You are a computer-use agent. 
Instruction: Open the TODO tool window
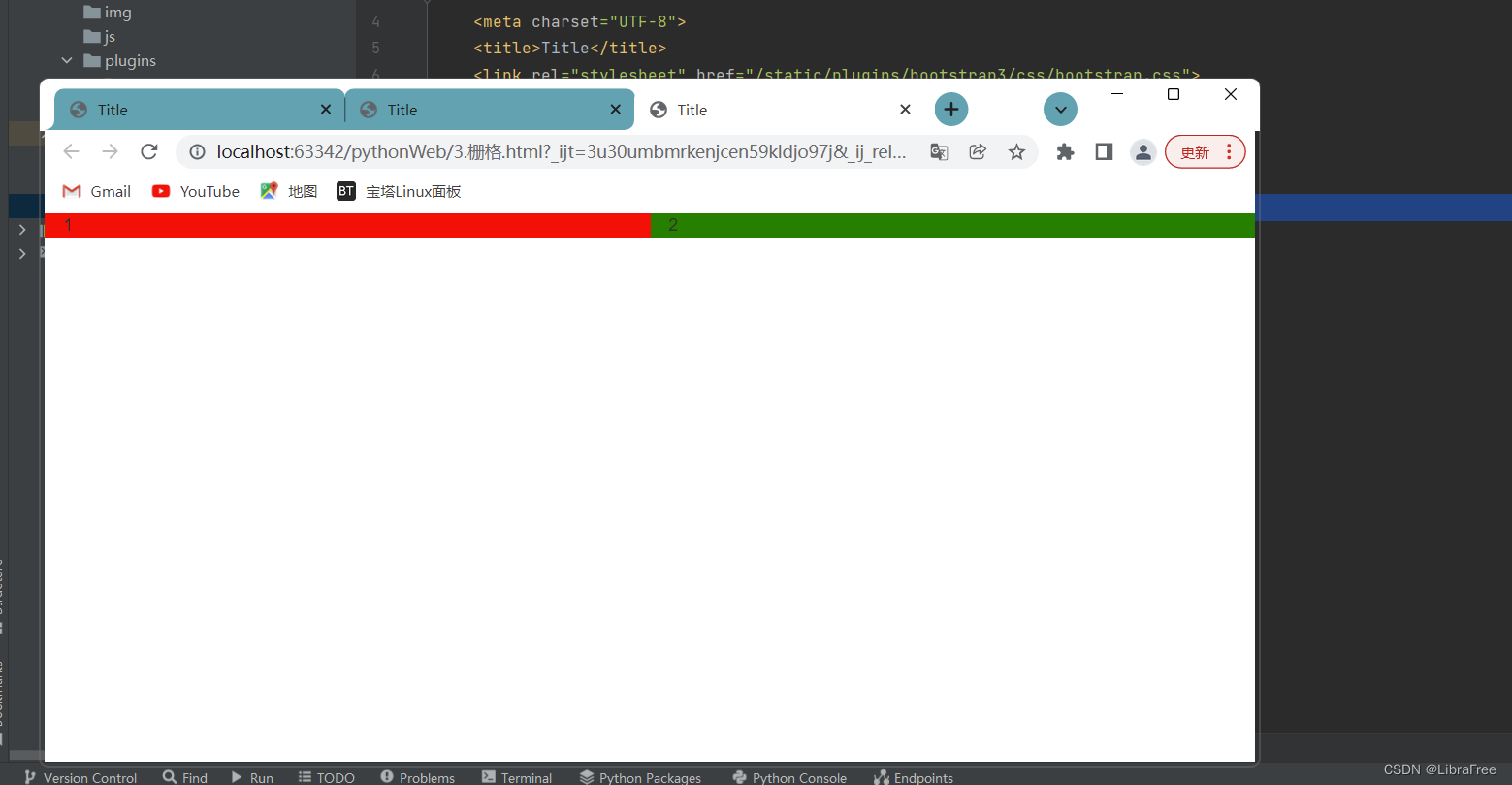pyautogui.click(x=327, y=777)
